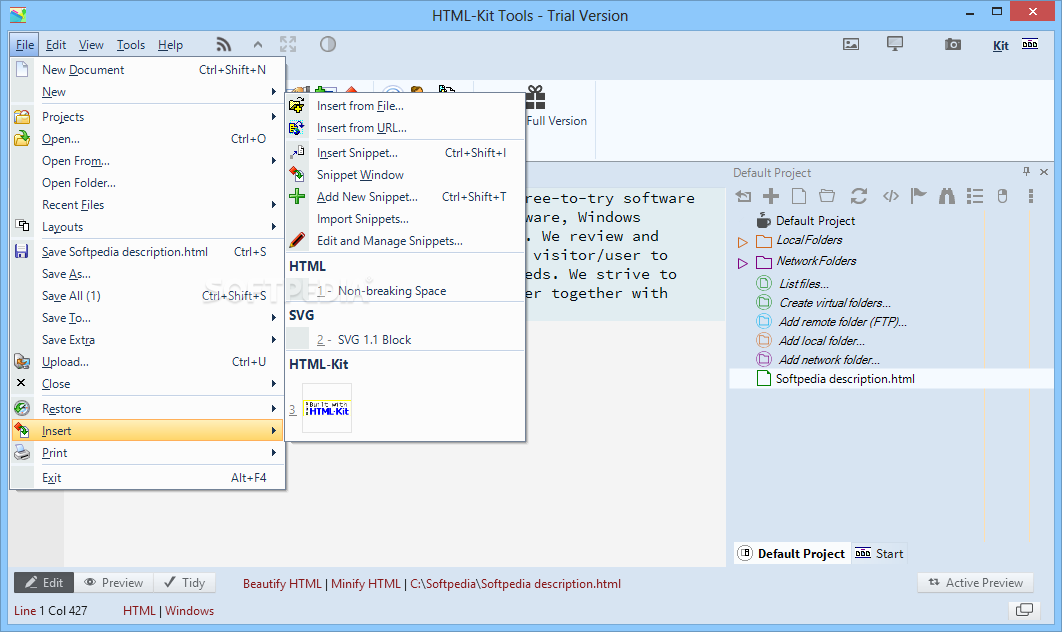Expand the Projects submenu
Screen dimensions: 1062x632
tap(148, 117)
